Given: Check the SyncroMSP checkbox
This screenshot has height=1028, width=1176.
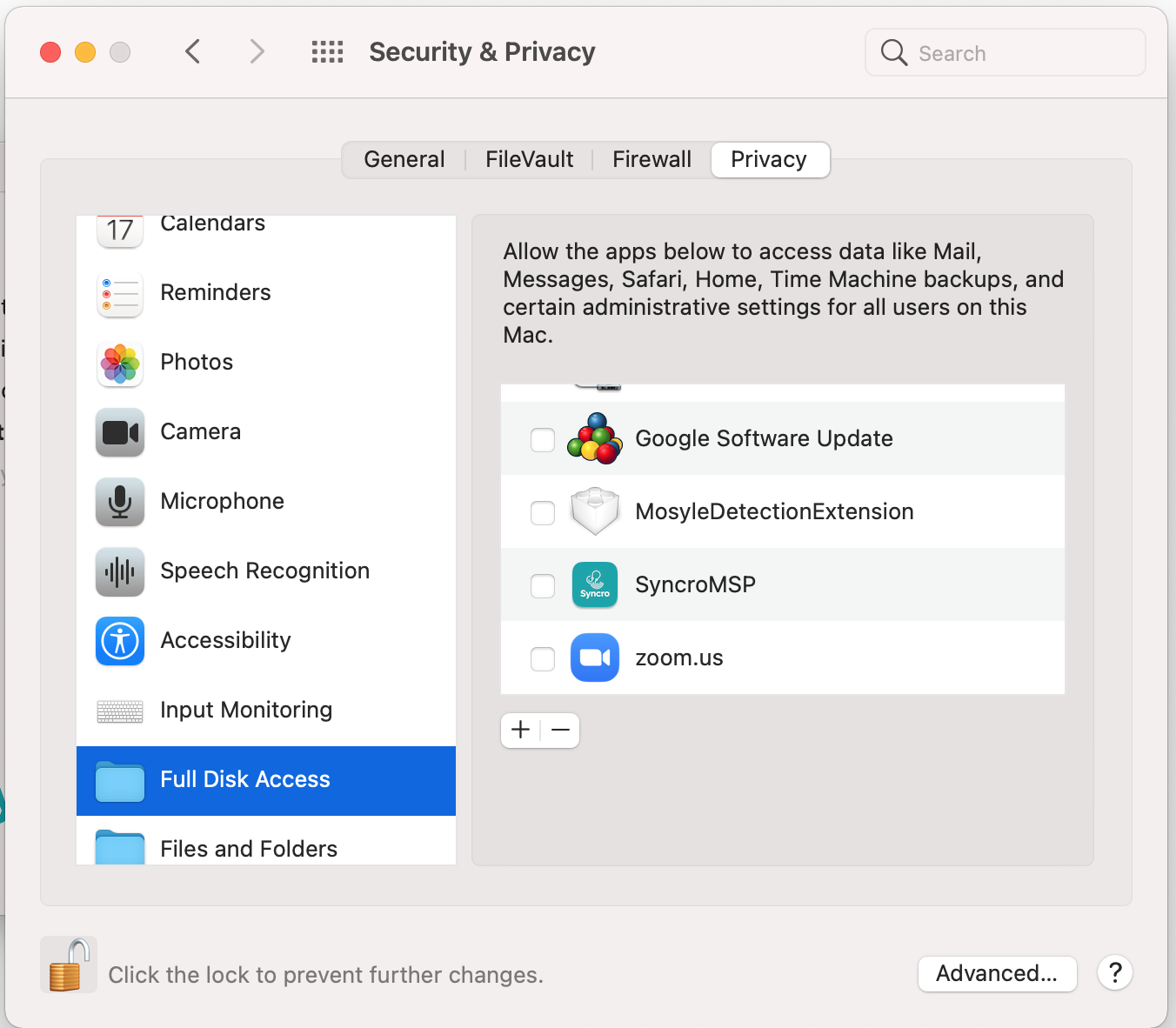Looking at the screenshot, I should pyautogui.click(x=543, y=586).
